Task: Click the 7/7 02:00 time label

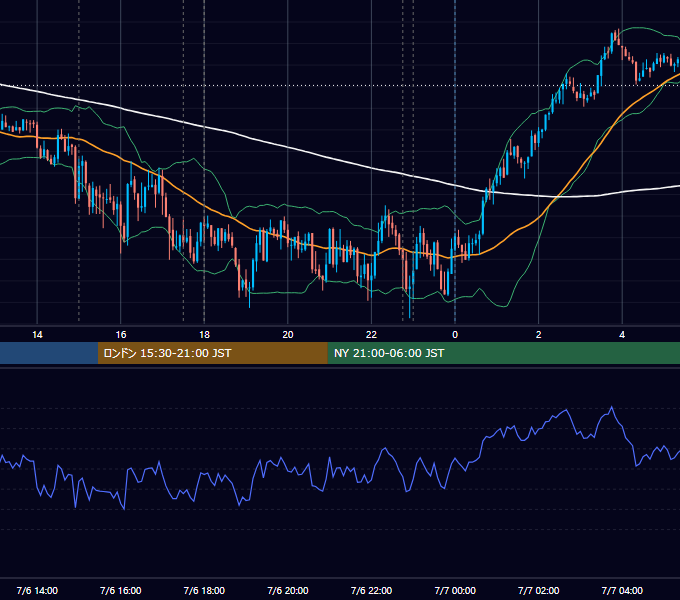Action: click(x=539, y=590)
